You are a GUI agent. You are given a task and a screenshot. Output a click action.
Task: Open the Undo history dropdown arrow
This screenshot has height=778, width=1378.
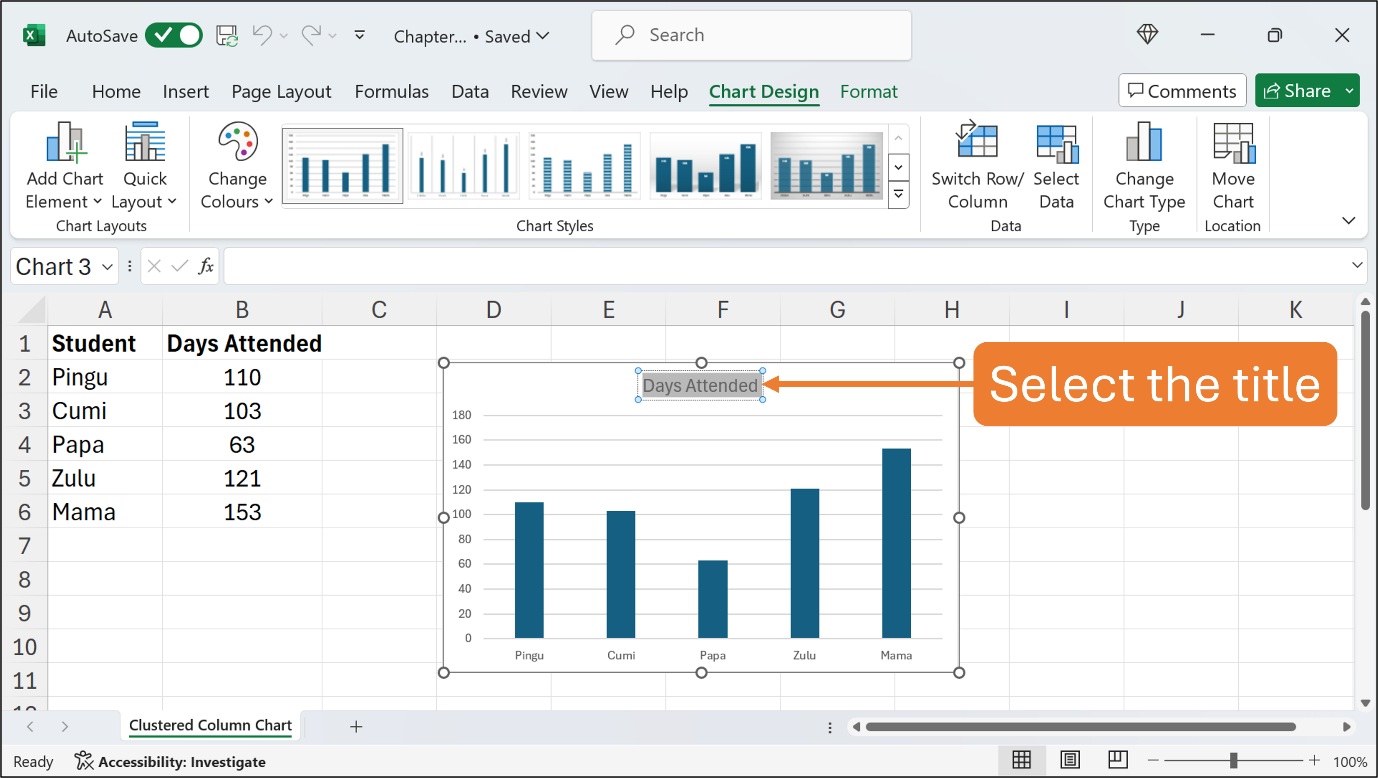pos(284,36)
